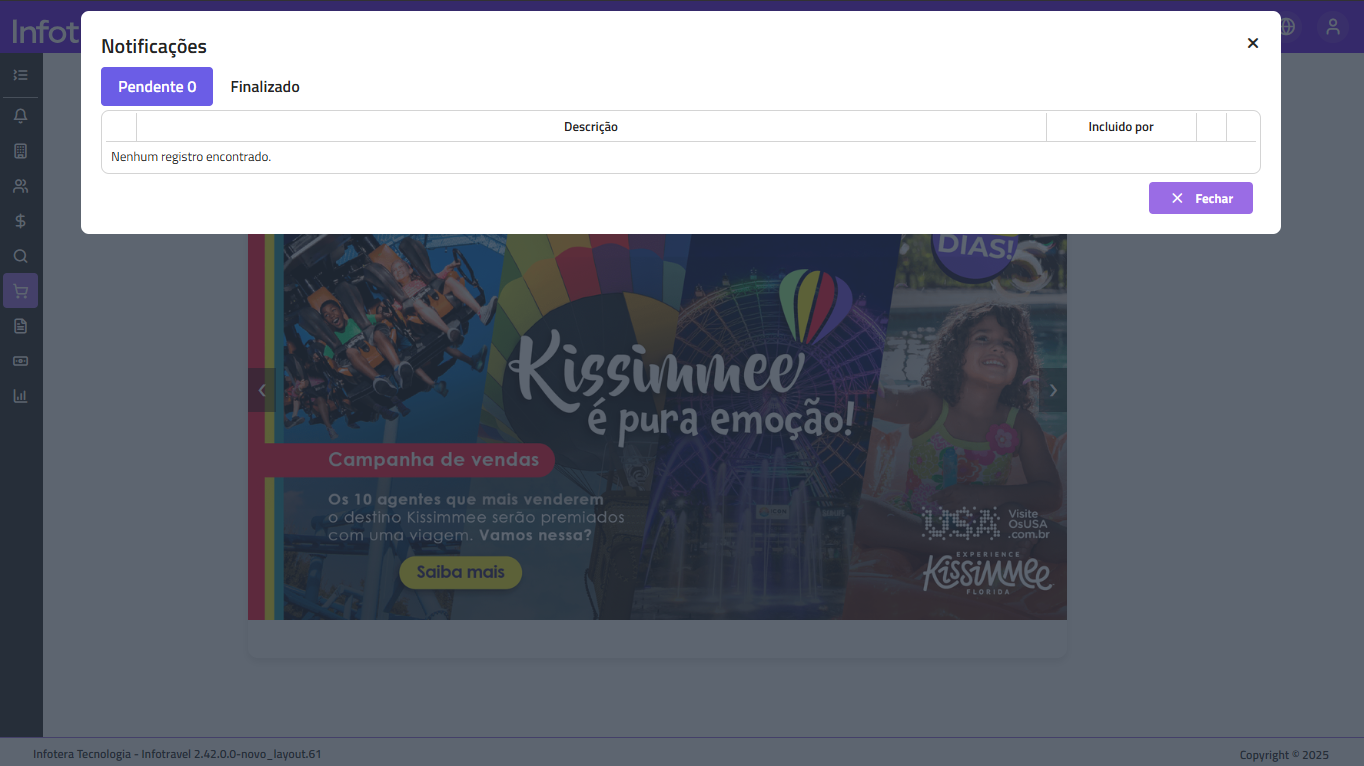Go to the previous banner slide arrow

tap(262, 391)
